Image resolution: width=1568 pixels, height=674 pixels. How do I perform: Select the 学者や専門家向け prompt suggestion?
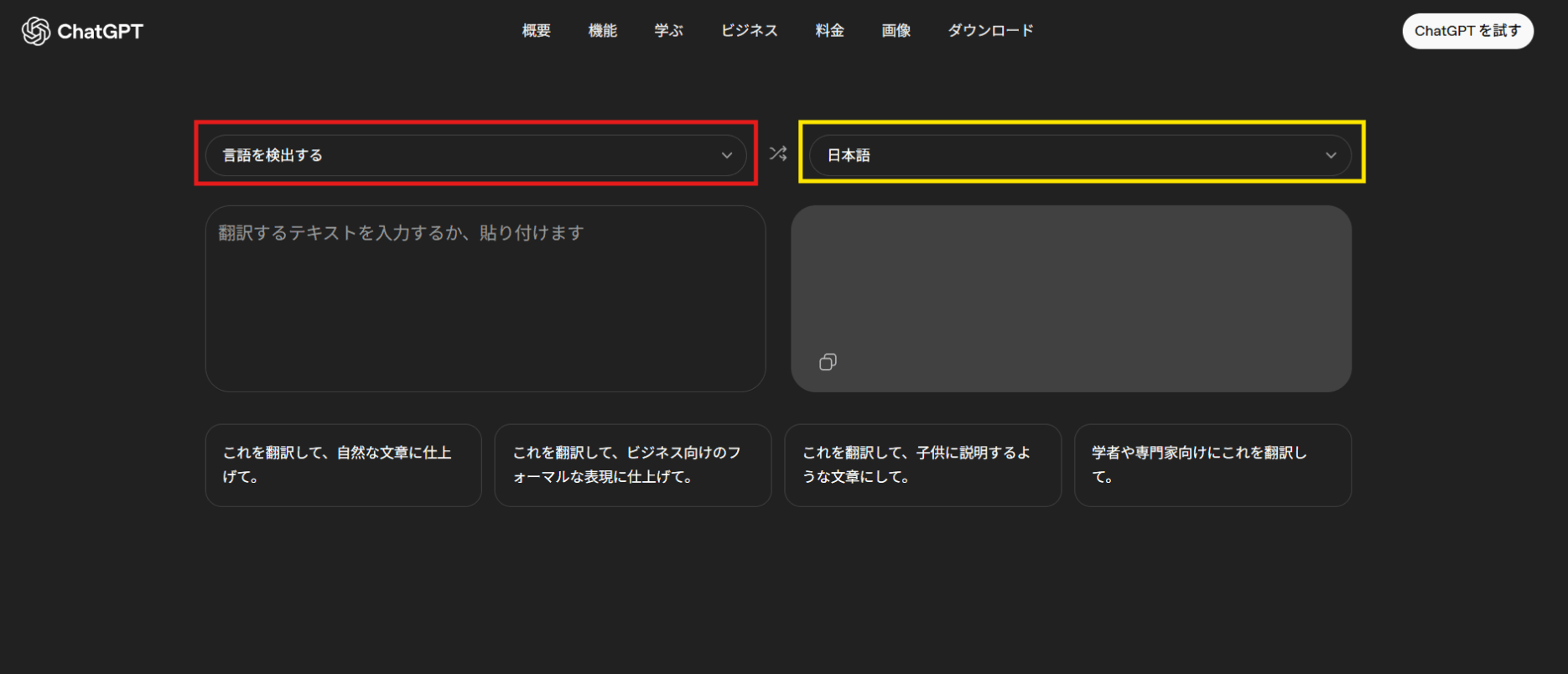tap(1212, 464)
